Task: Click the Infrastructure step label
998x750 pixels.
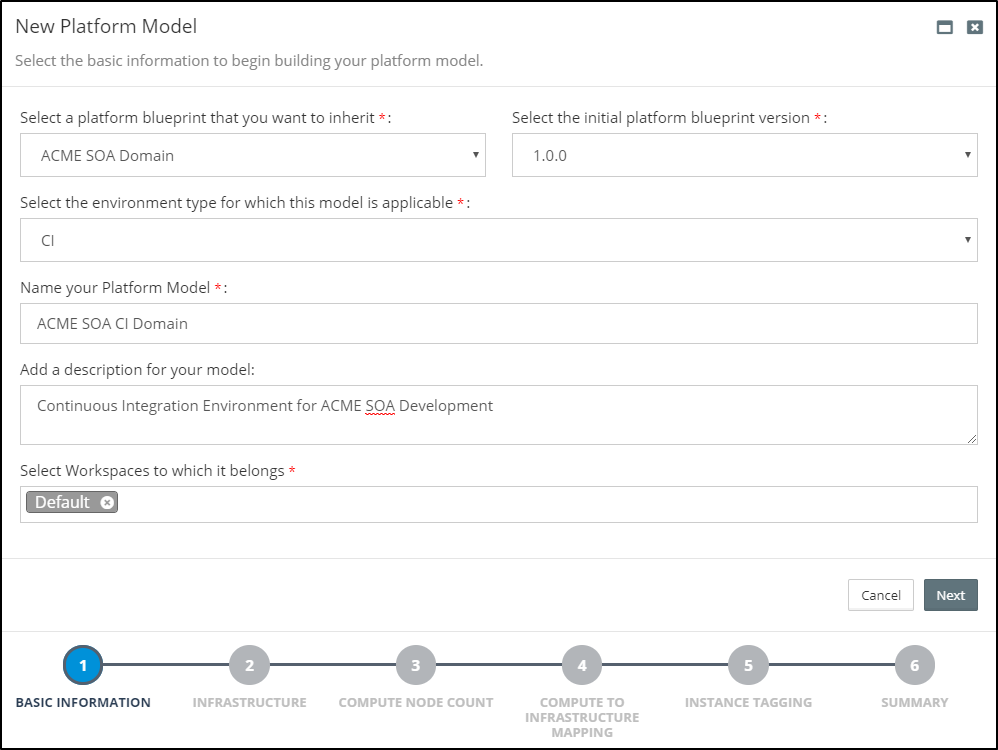Action: click(249, 702)
